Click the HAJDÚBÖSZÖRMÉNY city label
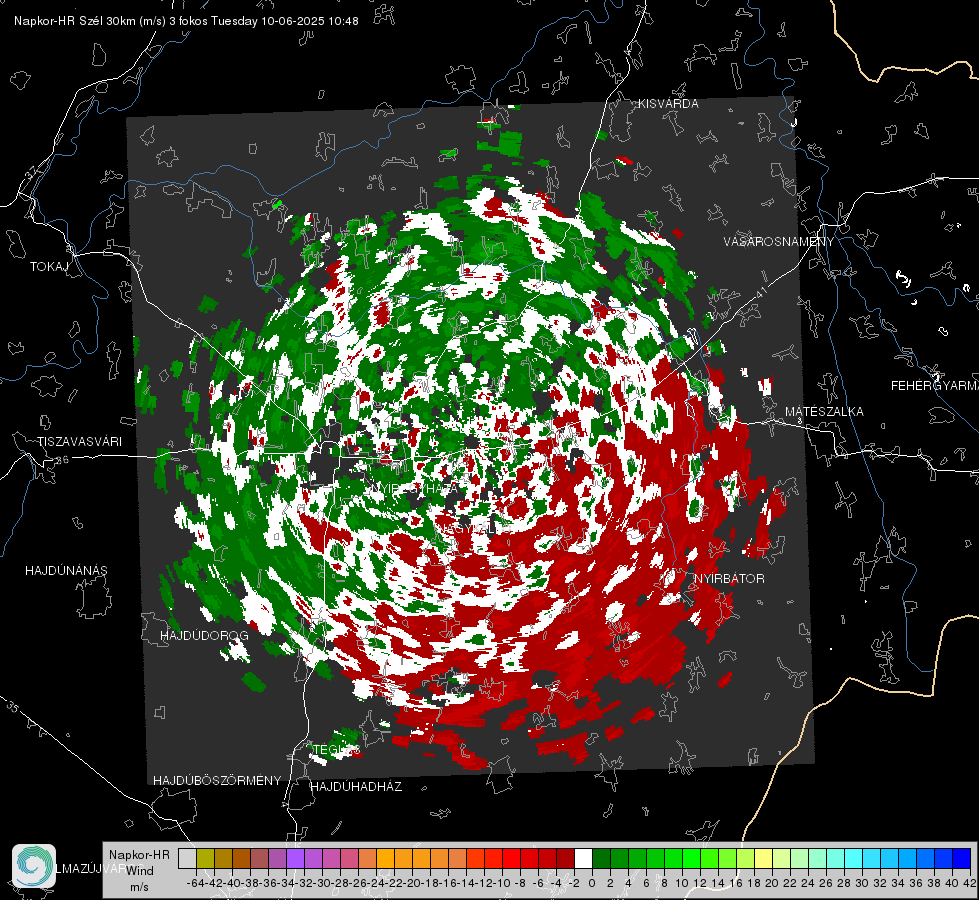This screenshot has width=979, height=900. [217, 781]
